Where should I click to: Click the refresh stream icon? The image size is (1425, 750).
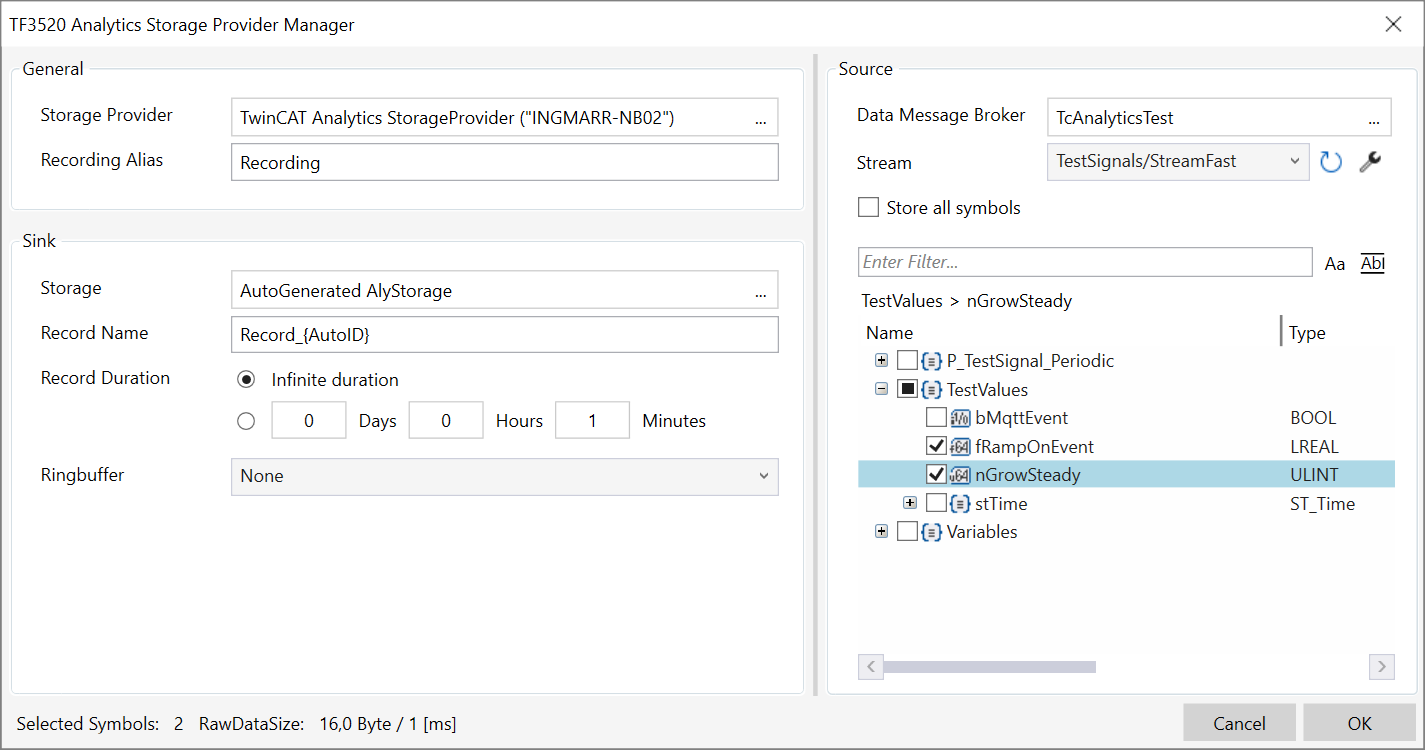tap(1330, 162)
